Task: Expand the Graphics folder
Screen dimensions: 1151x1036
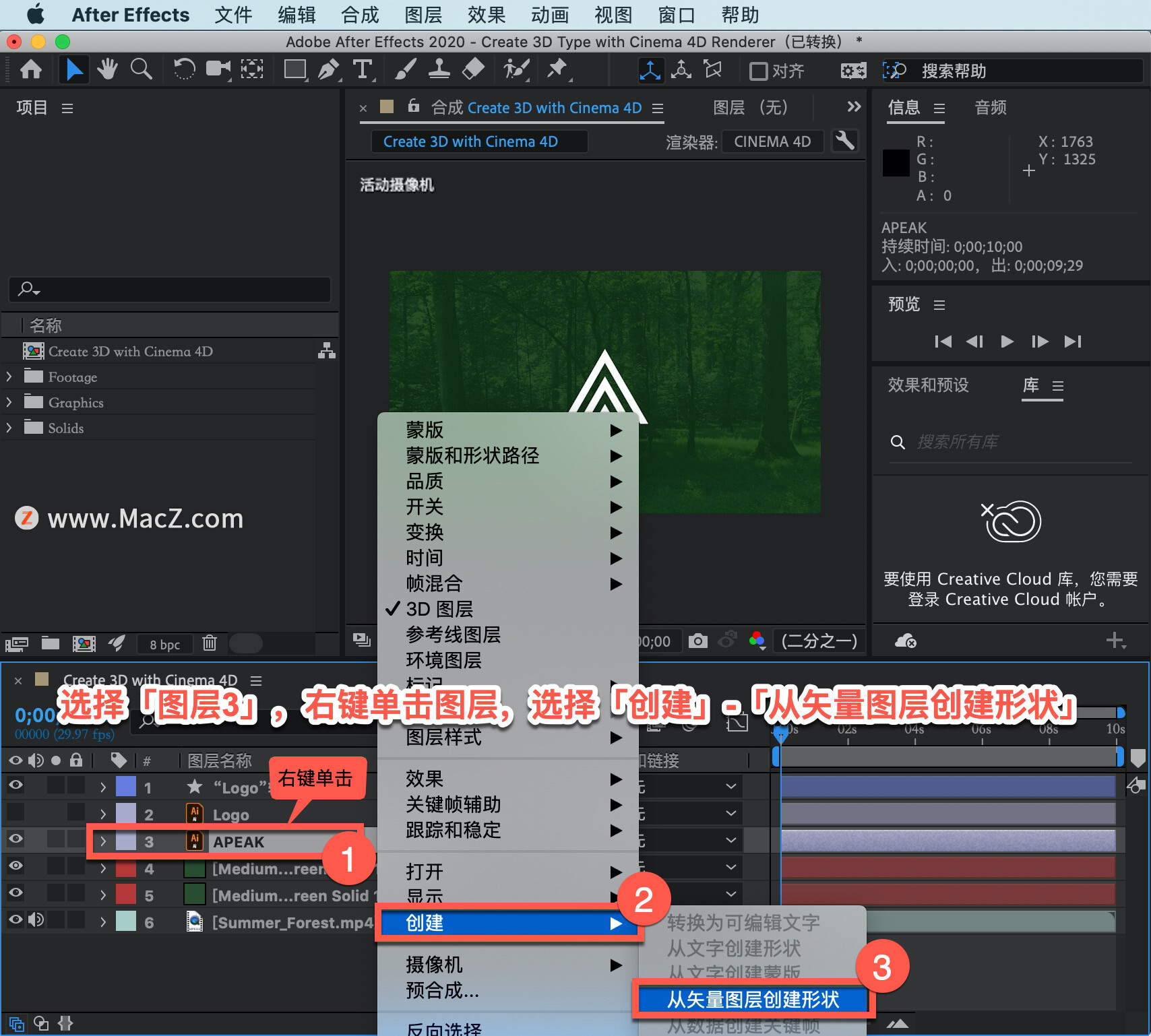Action: coord(9,402)
